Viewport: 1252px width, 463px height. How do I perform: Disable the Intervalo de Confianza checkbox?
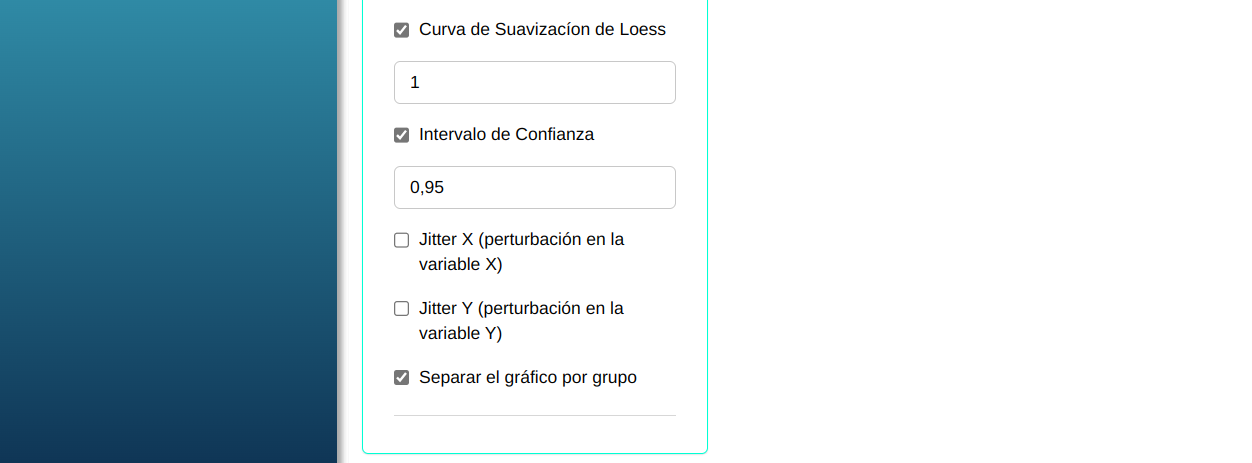[402, 135]
